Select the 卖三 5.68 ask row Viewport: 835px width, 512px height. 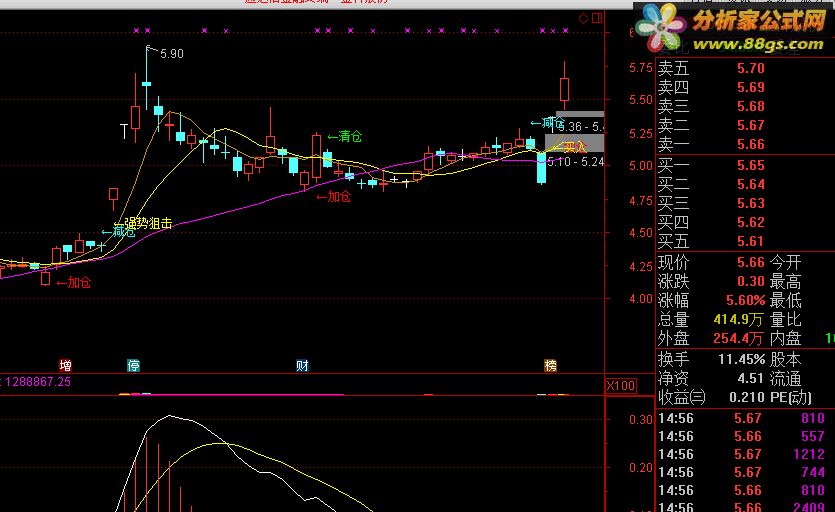click(746, 106)
